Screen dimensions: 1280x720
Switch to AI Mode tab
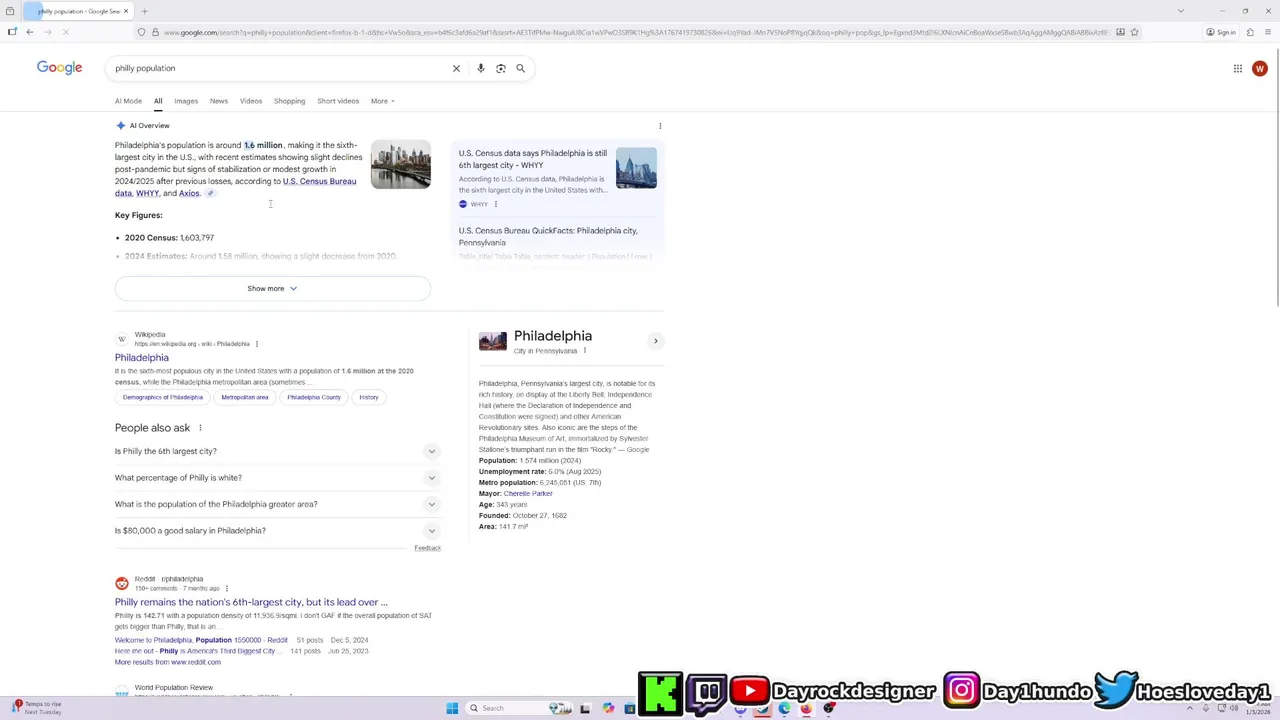pyautogui.click(x=128, y=101)
